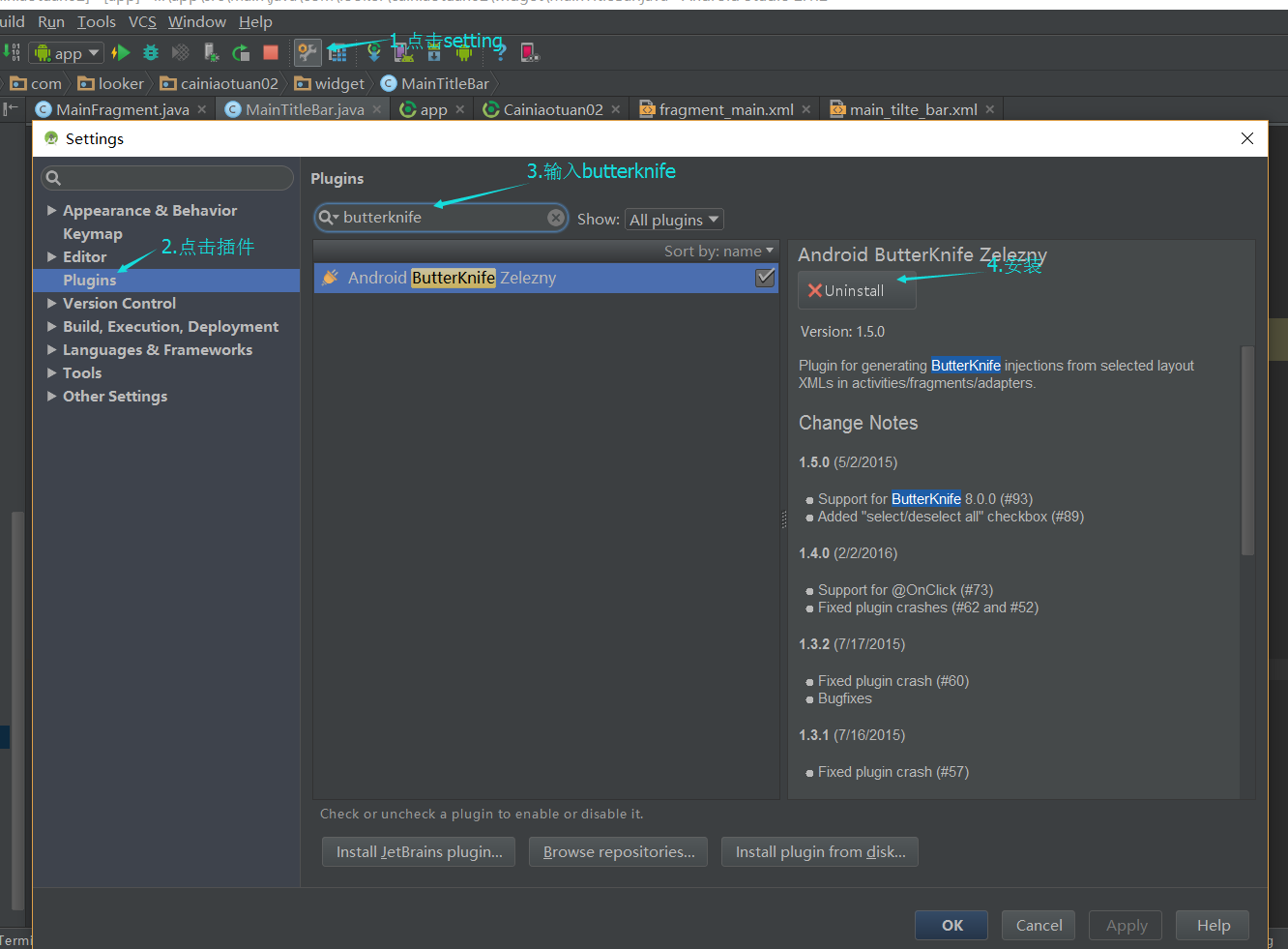This screenshot has height=949, width=1288.
Task: Close the Cainiaotuan02 editor tab
Action: click(616, 109)
